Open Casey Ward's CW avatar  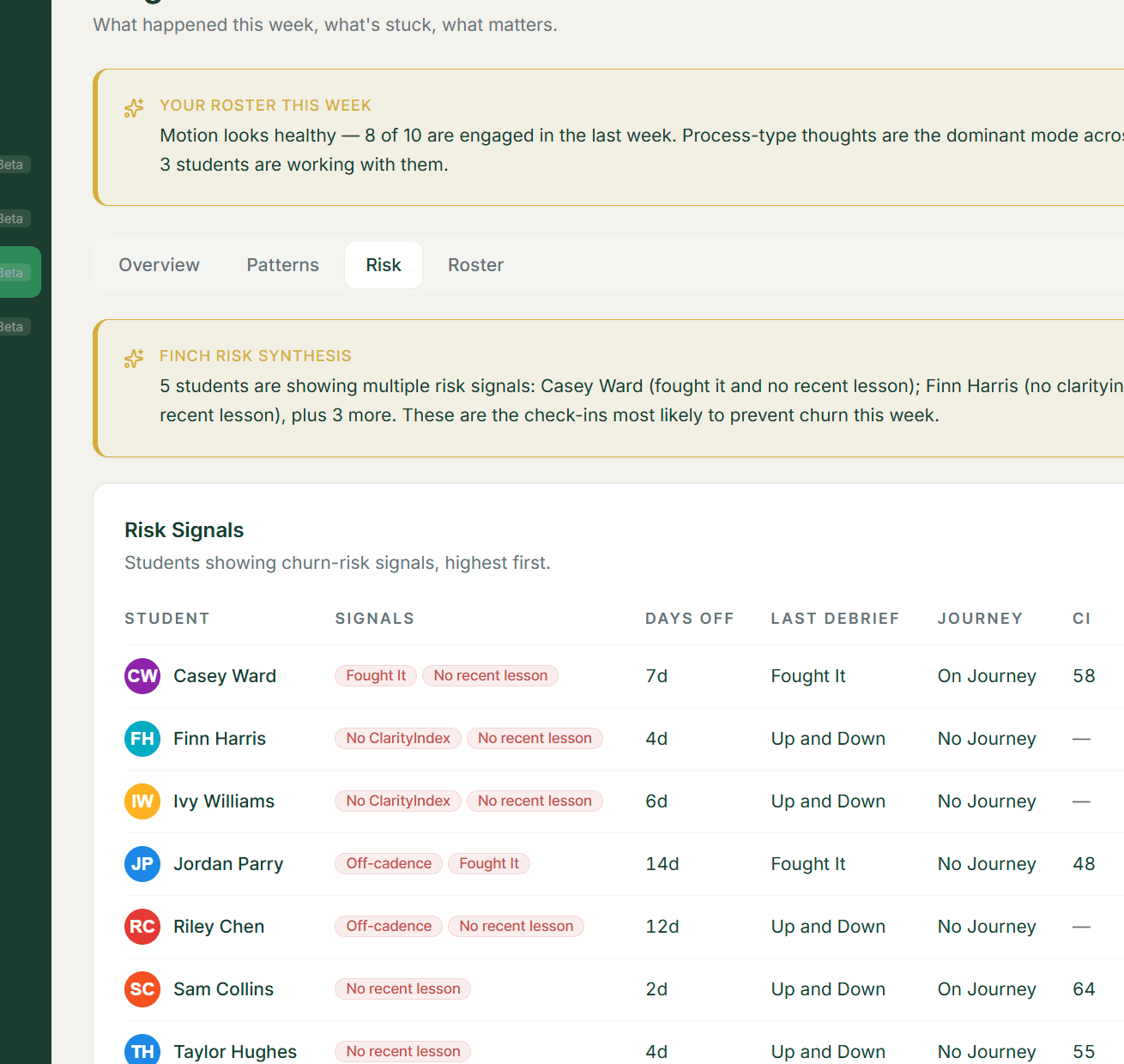tap(142, 676)
